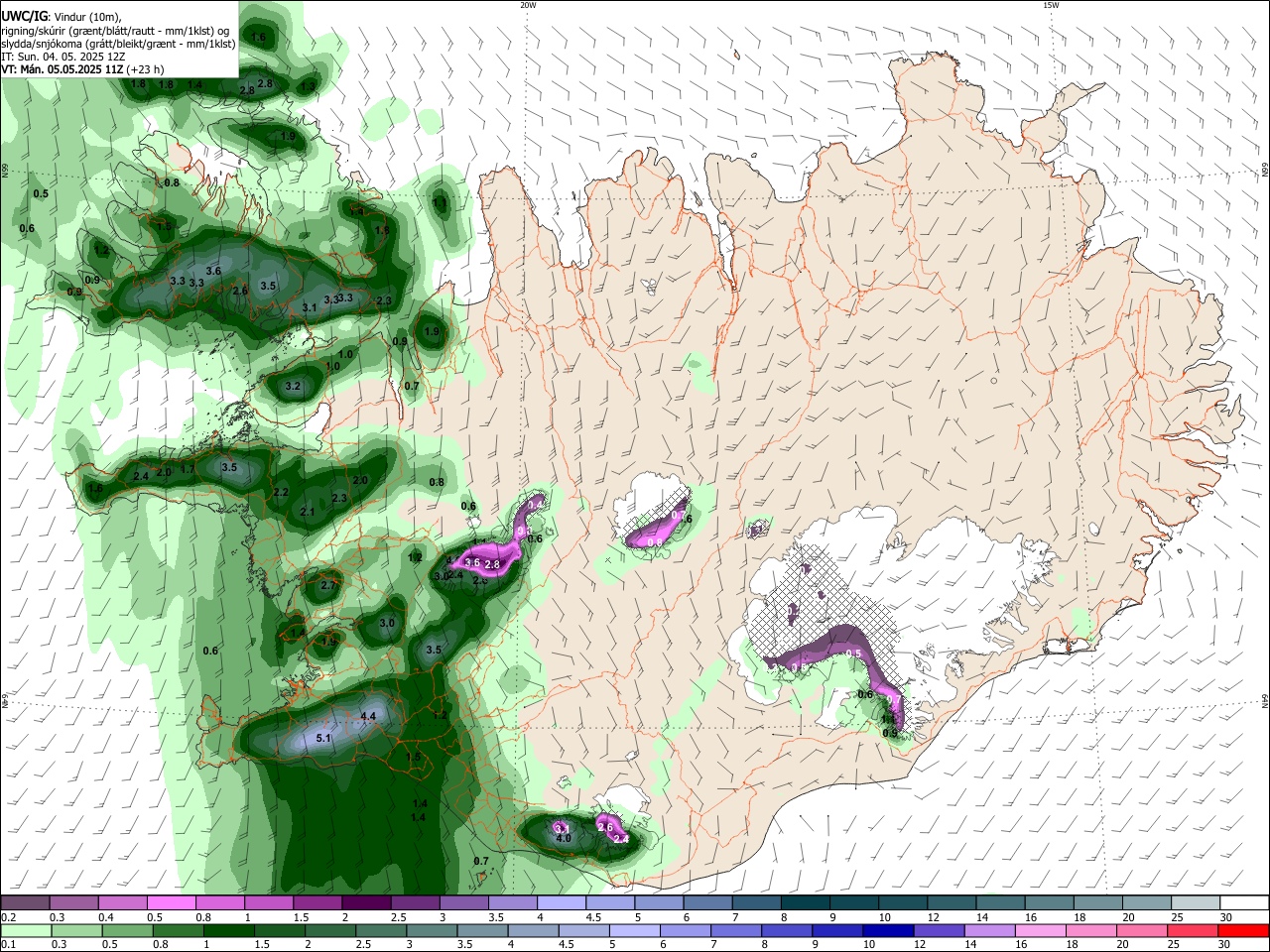Click the bright red 30 rain legend swatch

[x=1244, y=930]
